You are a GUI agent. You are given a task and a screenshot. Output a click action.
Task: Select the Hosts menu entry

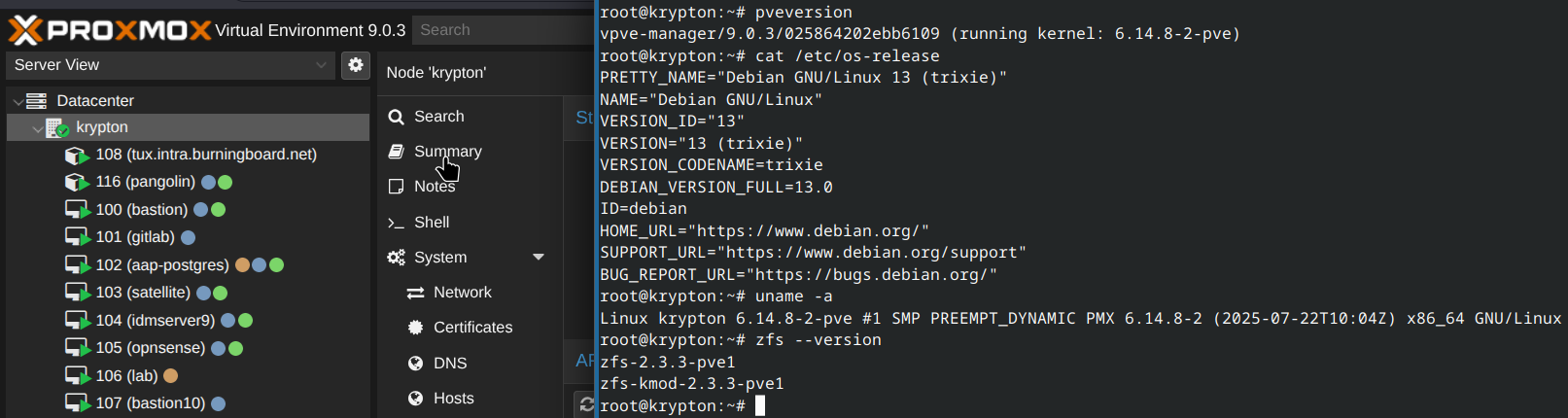(x=453, y=399)
